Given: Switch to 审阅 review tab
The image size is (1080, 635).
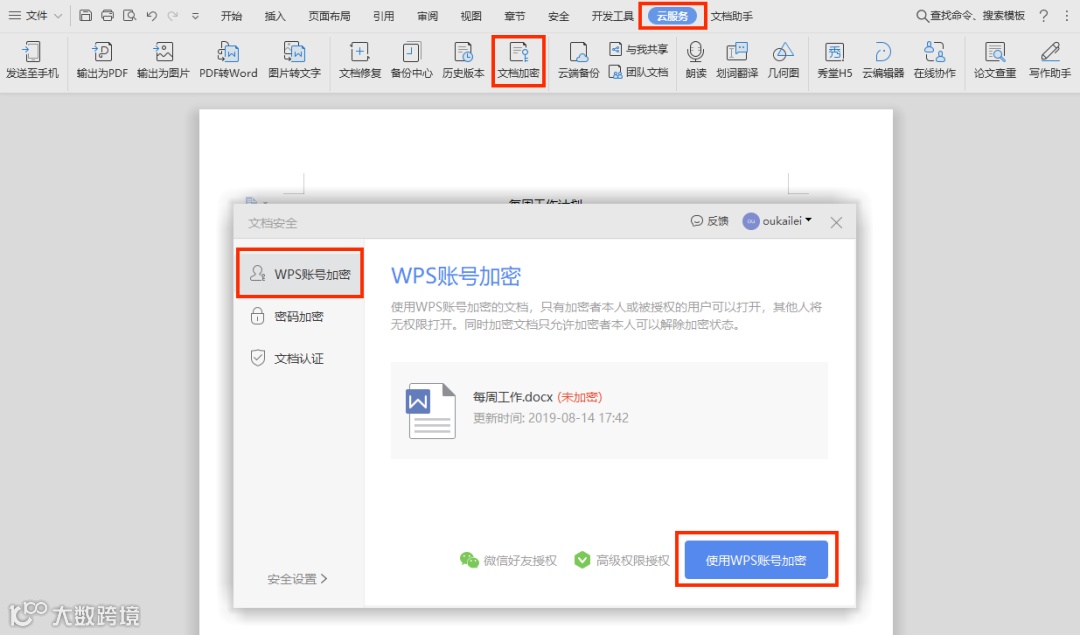Looking at the screenshot, I should click(427, 16).
